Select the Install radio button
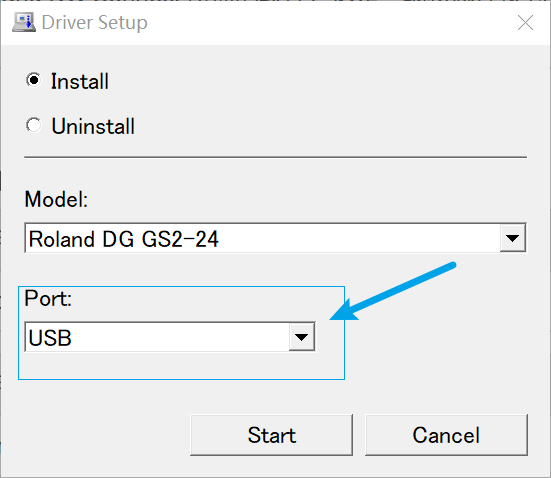 pyautogui.click(x=34, y=80)
